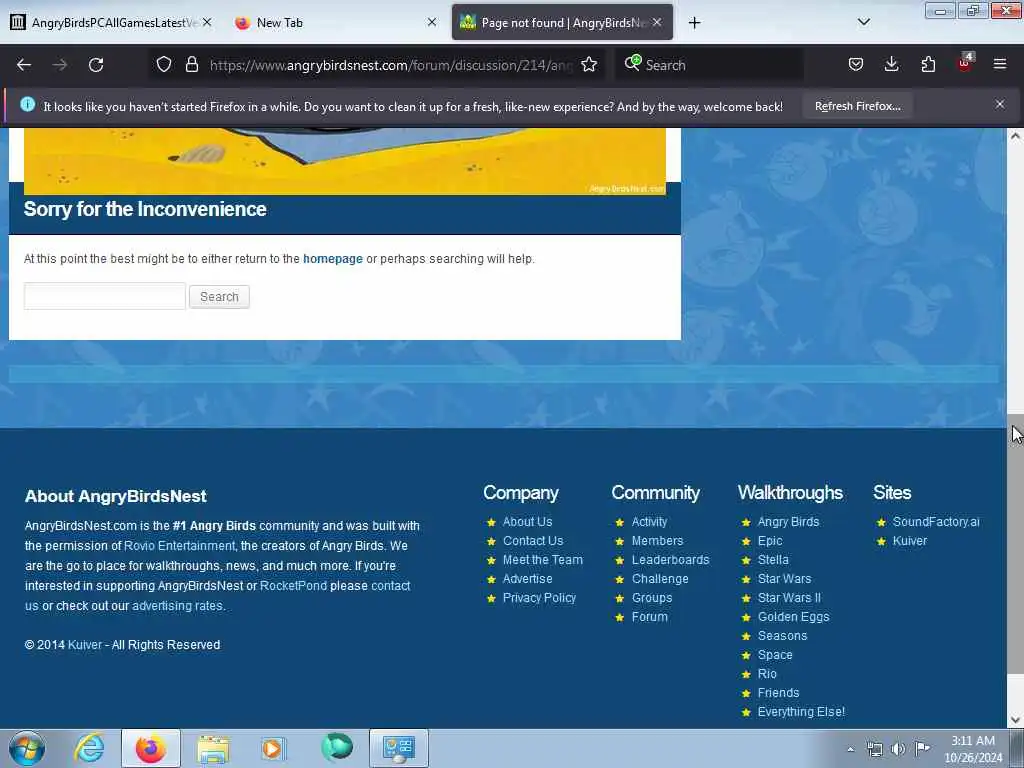Close the AngryBirdsPCAllGamesLatest tab
1024x768 pixels.
[x=207, y=23]
